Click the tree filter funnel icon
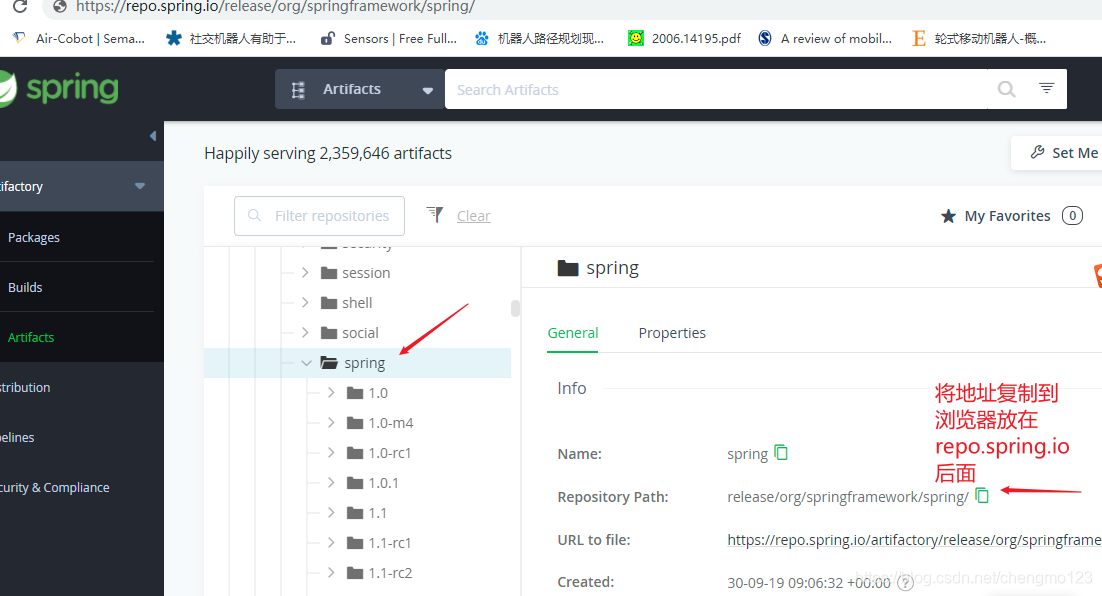Screen dimensions: 1102x596 pyautogui.click(x=435, y=214)
